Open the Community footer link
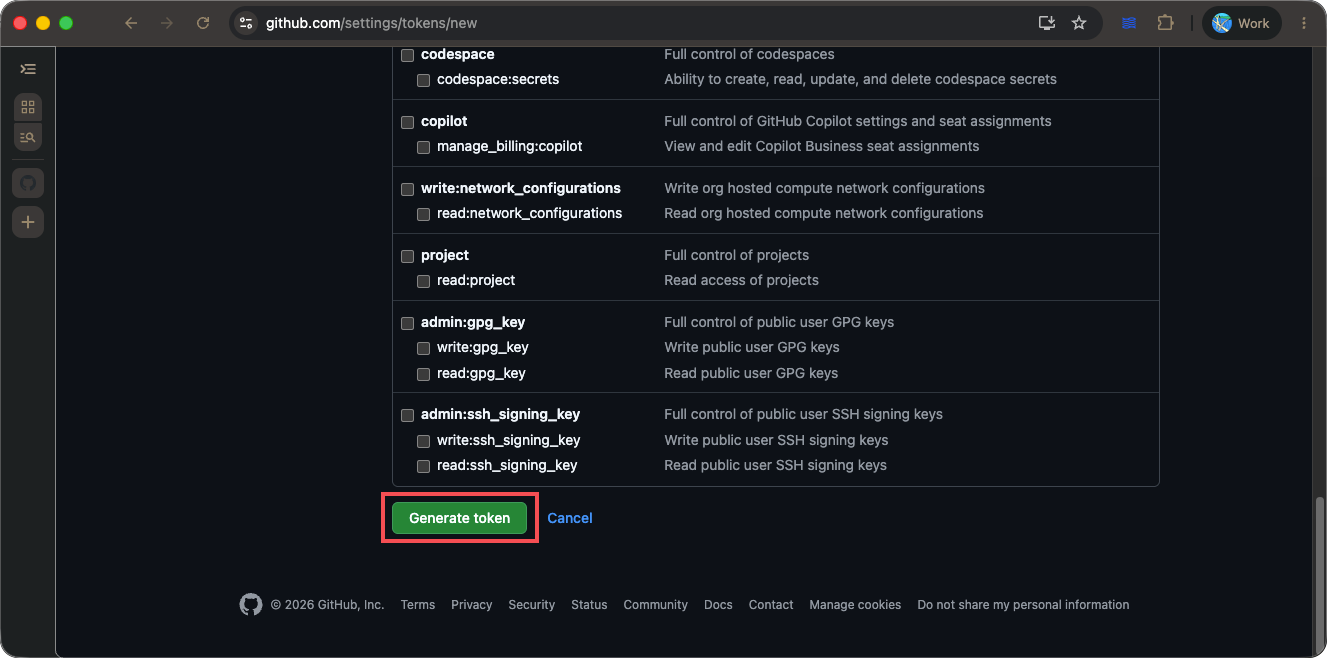Viewport: 1327px width, 658px height. (x=656, y=605)
